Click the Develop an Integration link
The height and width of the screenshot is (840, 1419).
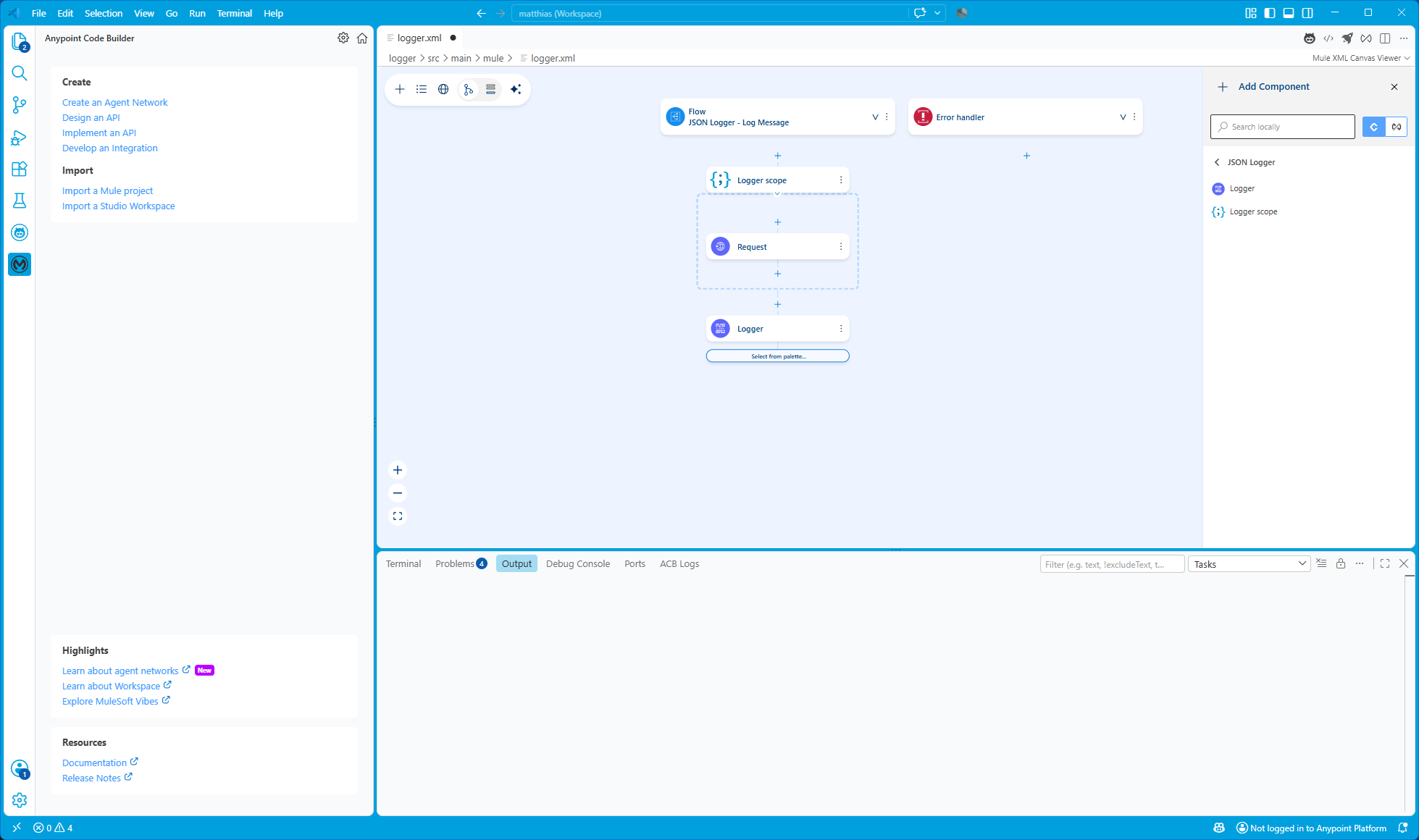point(110,148)
